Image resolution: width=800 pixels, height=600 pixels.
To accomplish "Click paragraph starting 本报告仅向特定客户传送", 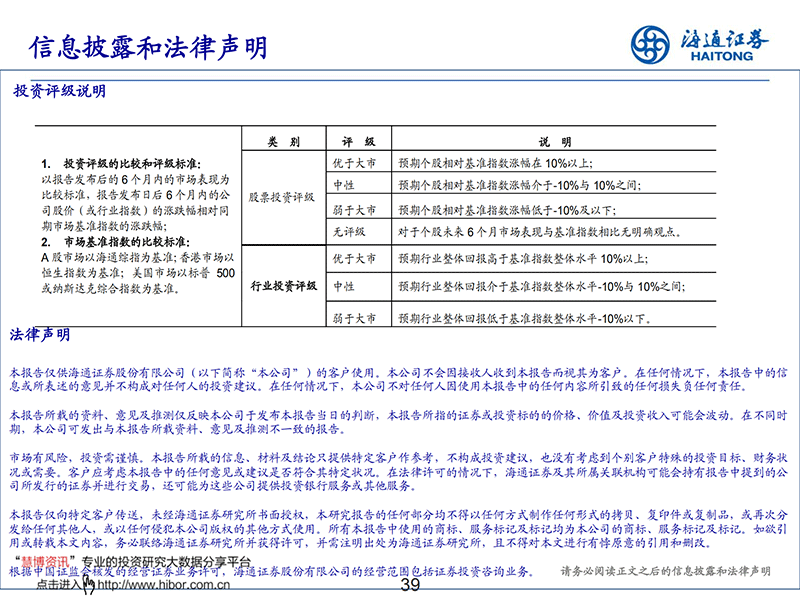I will pos(398,529).
